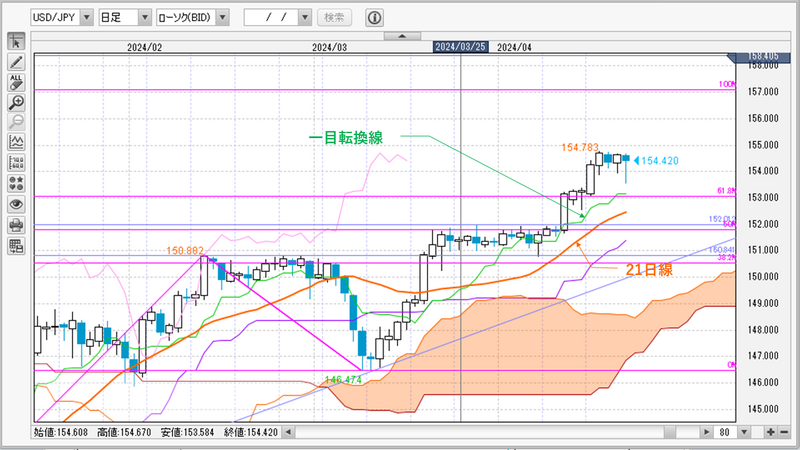The width and height of the screenshot is (800, 450).
Task: Click the 146.474 low price label
Action: [343, 380]
